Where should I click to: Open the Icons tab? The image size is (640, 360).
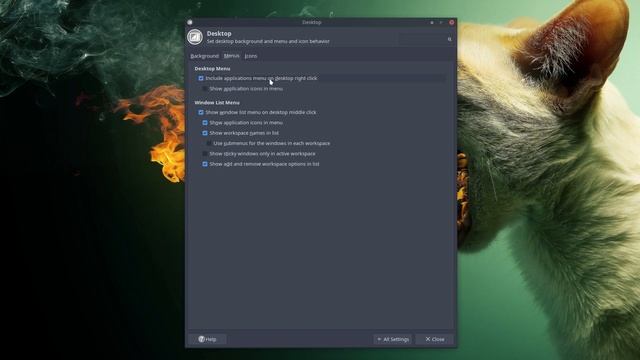point(251,56)
